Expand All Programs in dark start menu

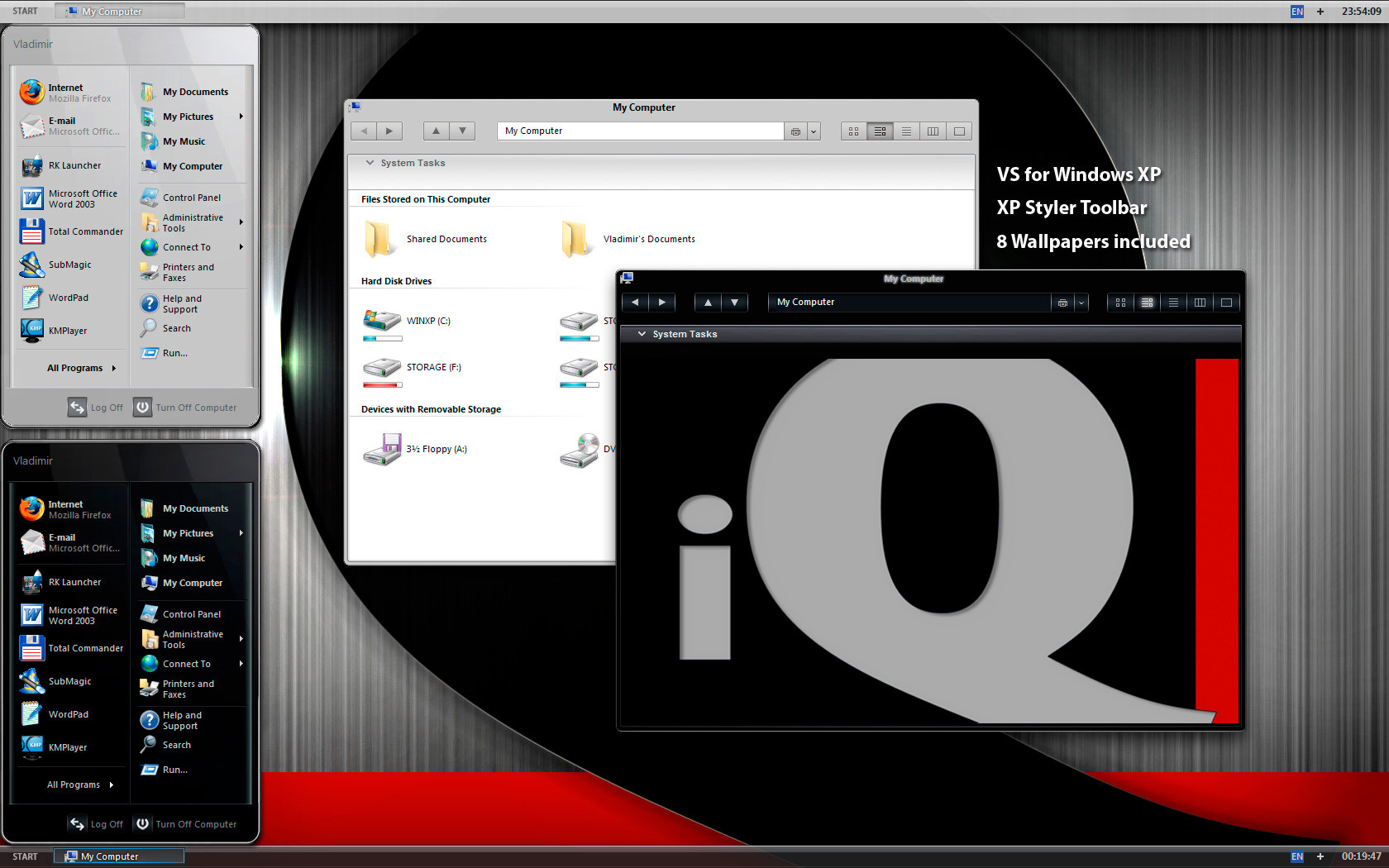click(x=81, y=785)
